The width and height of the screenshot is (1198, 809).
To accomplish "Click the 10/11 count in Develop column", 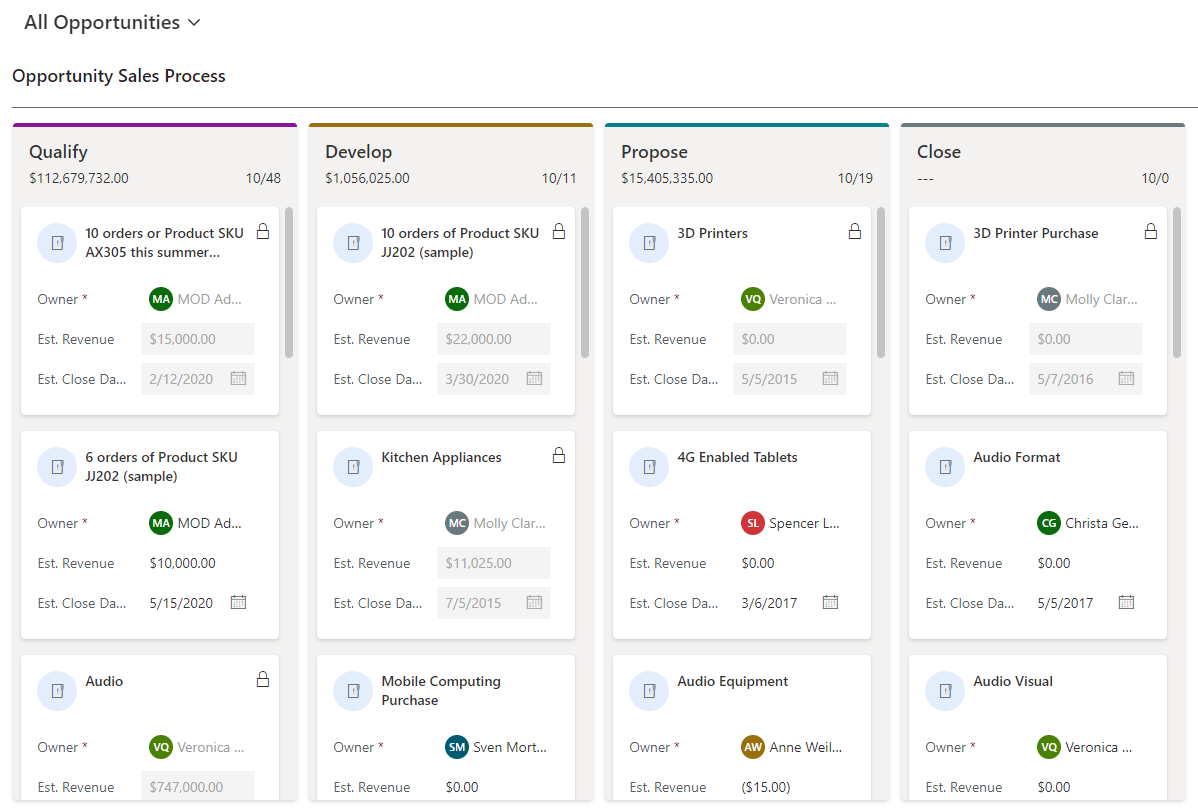I will tap(559, 178).
